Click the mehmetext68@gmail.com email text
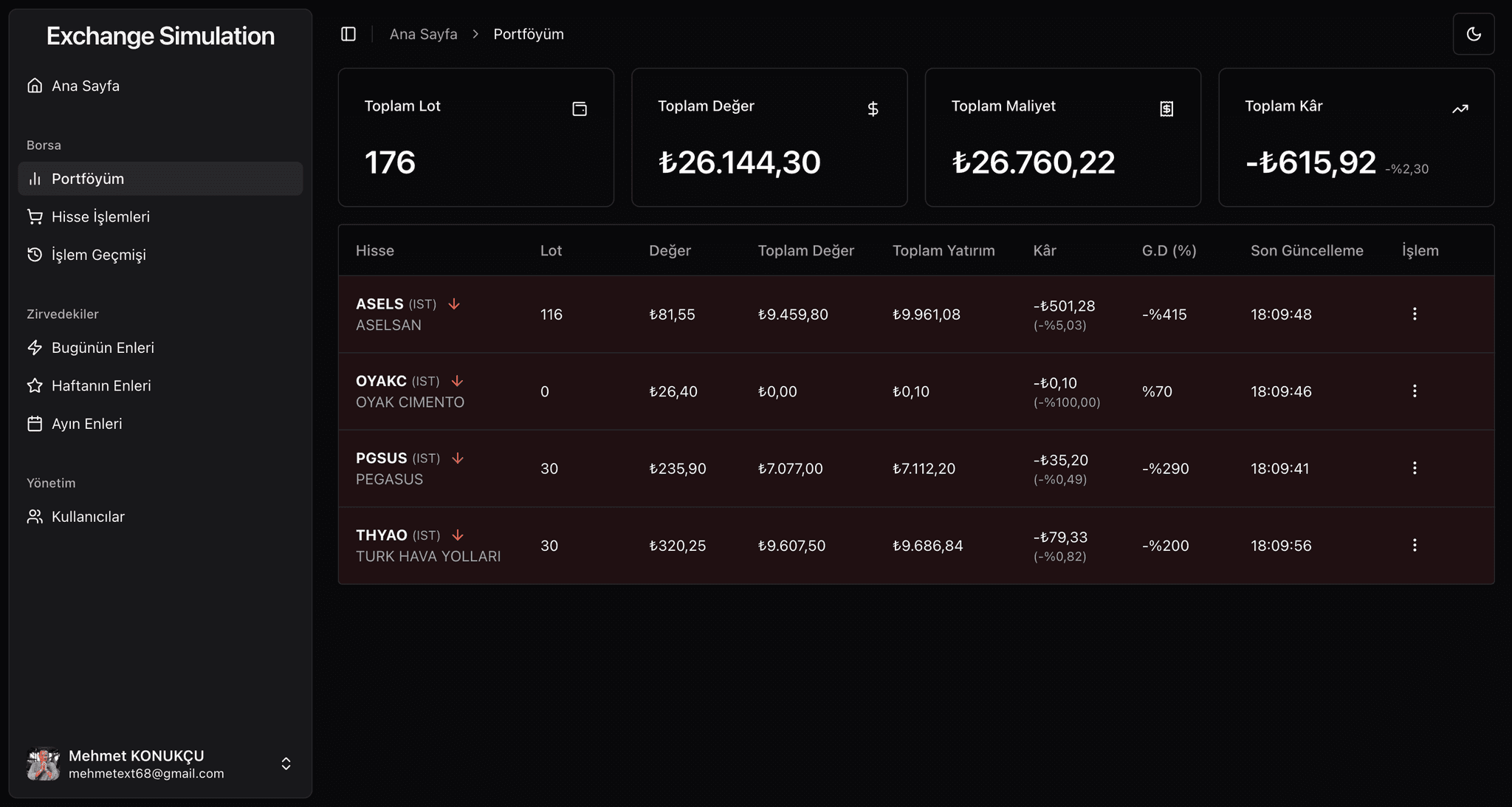This screenshot has height=807, width=1512. pos(146,774)
